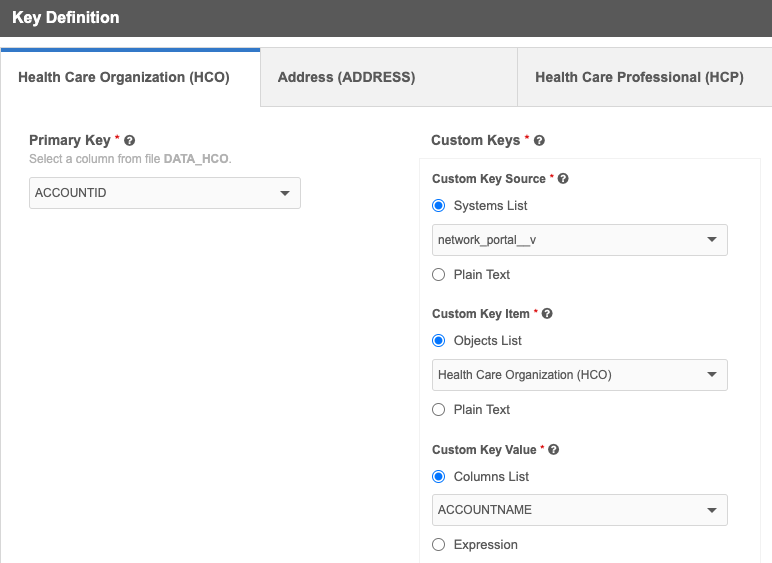The width and height of the screenshot is (772, 563).
Task: Click the Custom Key Item help icon
Action: pos(547,314)
